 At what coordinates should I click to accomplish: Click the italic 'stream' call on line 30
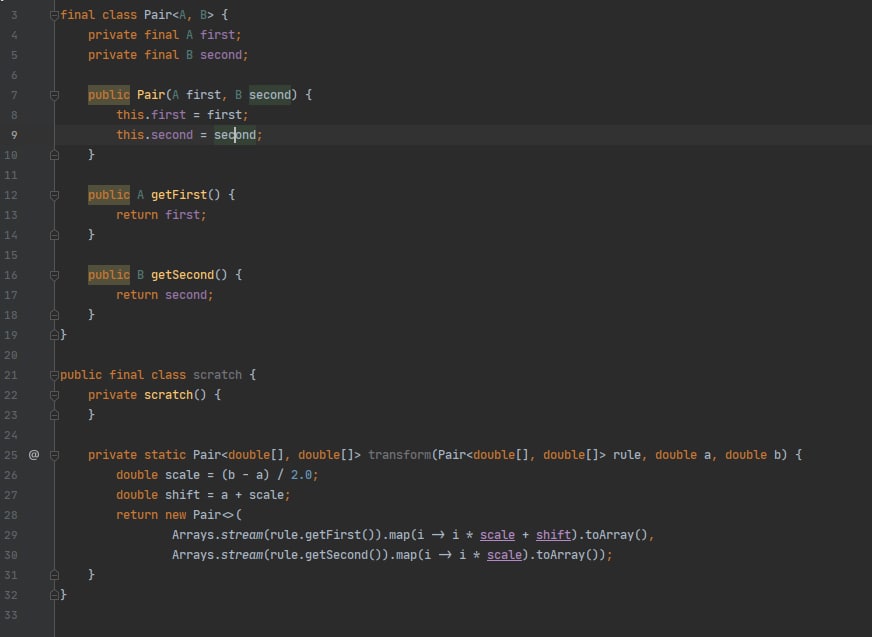click(241, 555)
